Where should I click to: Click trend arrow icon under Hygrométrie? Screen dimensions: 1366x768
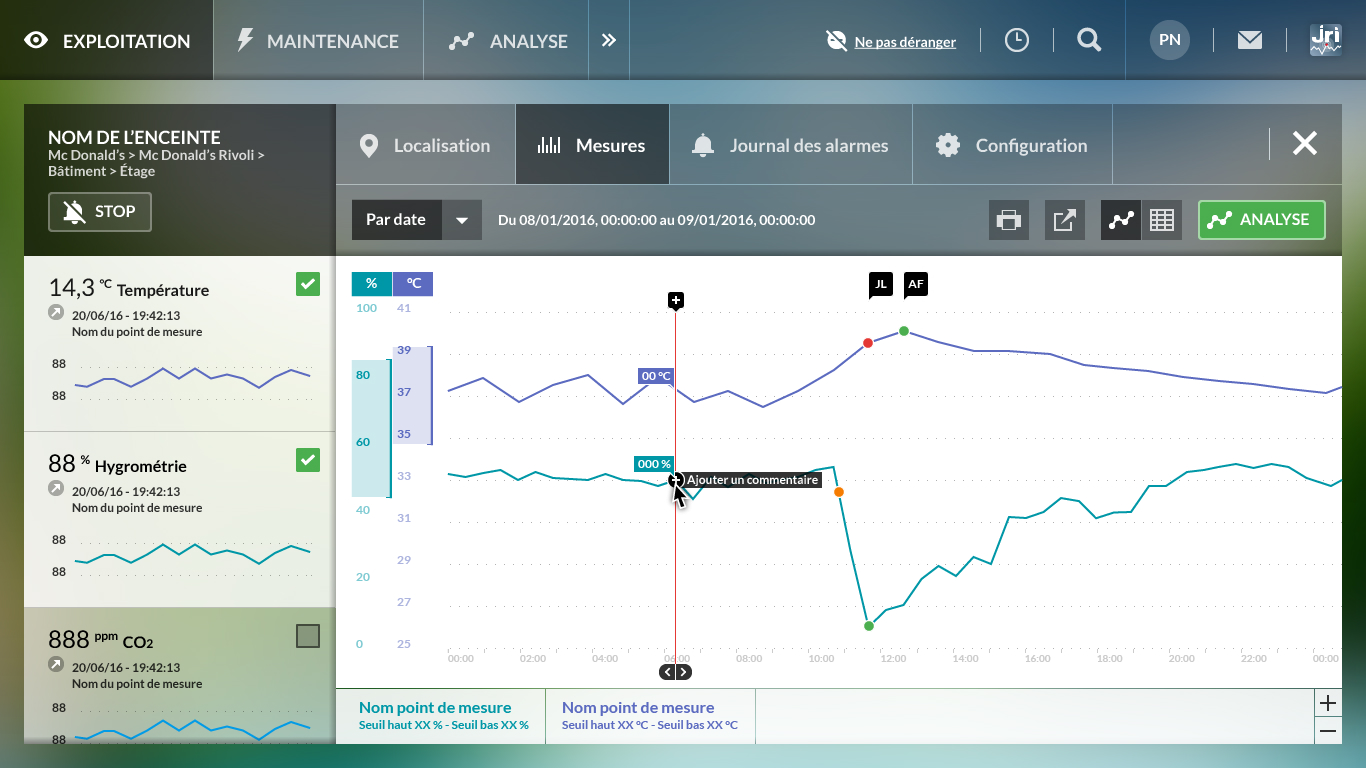click(56, 489)
